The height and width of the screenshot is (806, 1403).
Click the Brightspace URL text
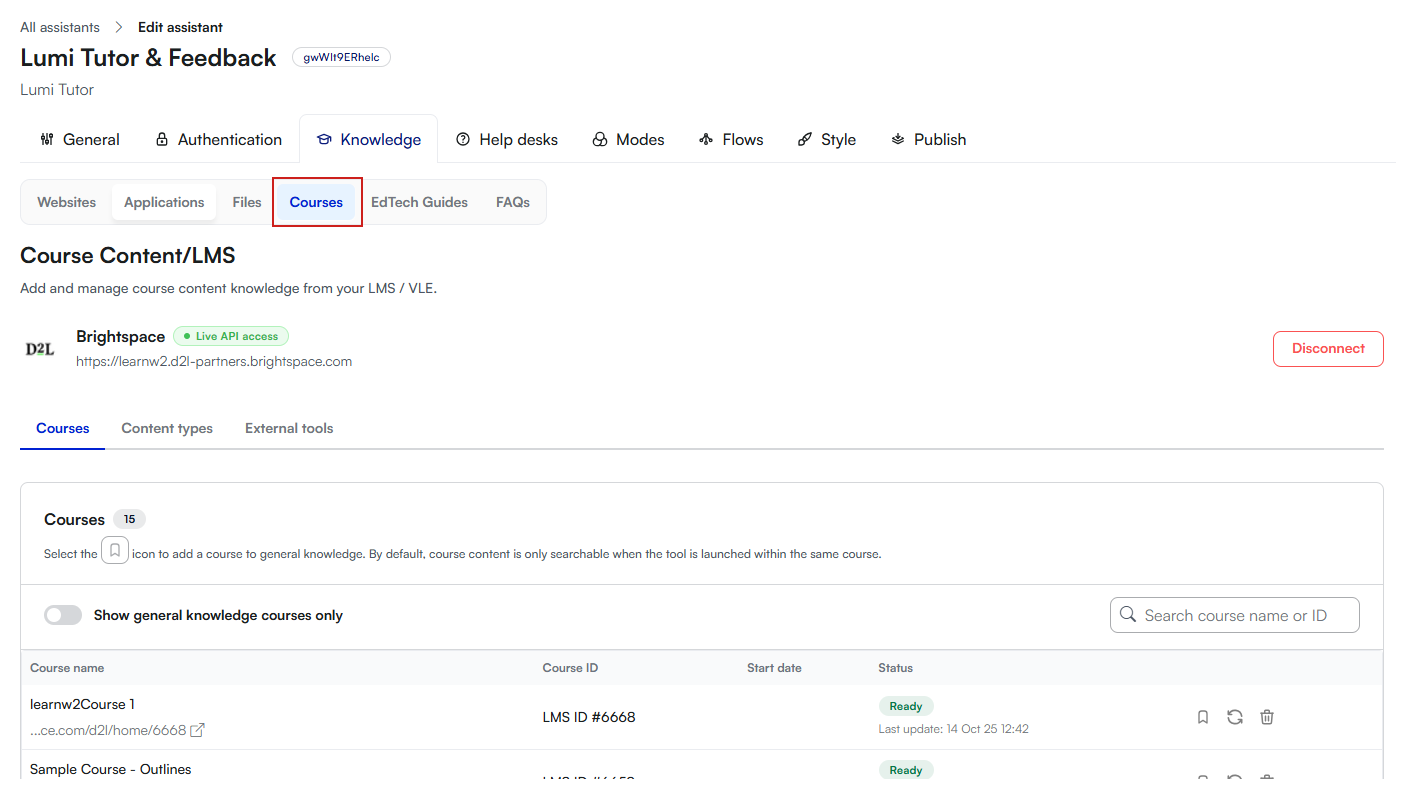[214, 361]
